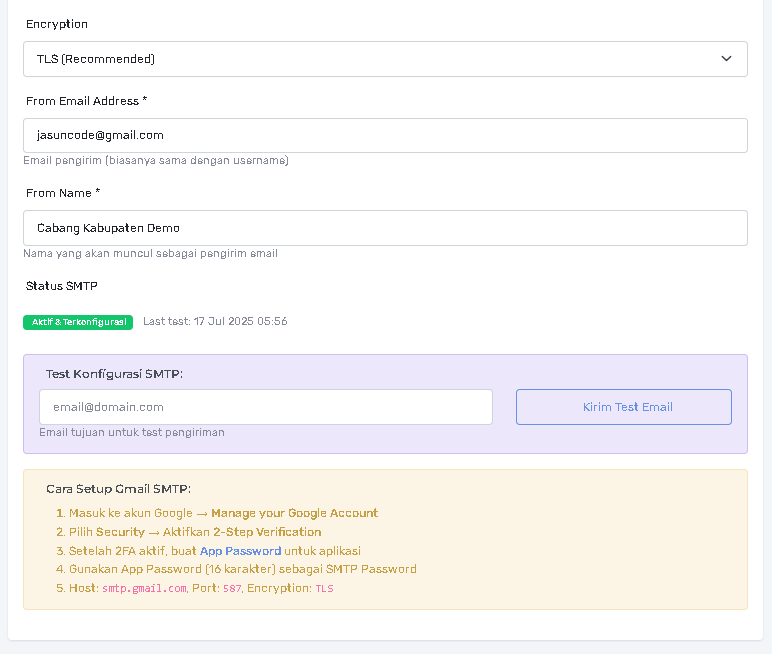The width and height of the screenshot is (772, 654).
Task: Click the green Aktif & Terkonfigurasi badge
Action: [78, 322]
